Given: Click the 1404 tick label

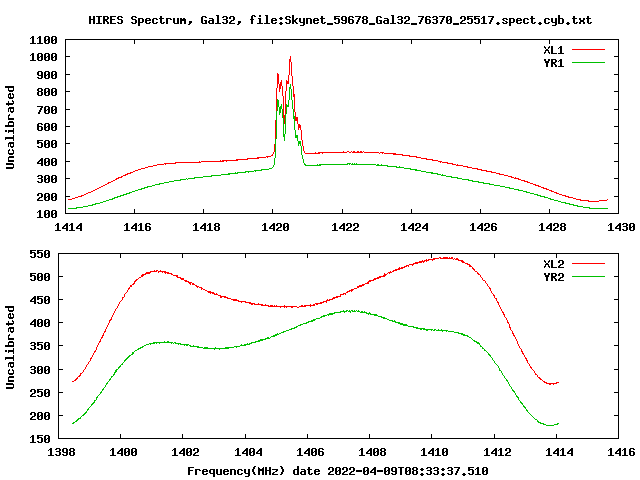Looking at the screenshot, I should tap(248, 452).
